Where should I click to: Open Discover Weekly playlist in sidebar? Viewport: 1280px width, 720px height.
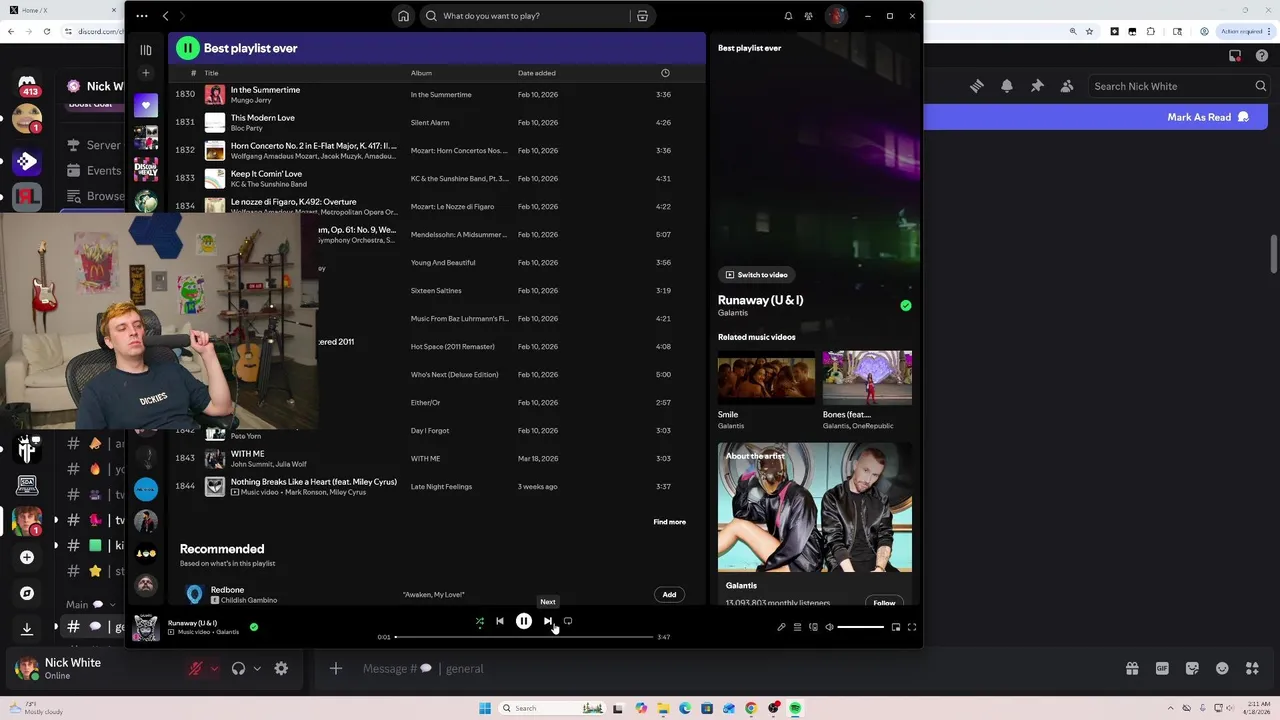pos(146,169)
